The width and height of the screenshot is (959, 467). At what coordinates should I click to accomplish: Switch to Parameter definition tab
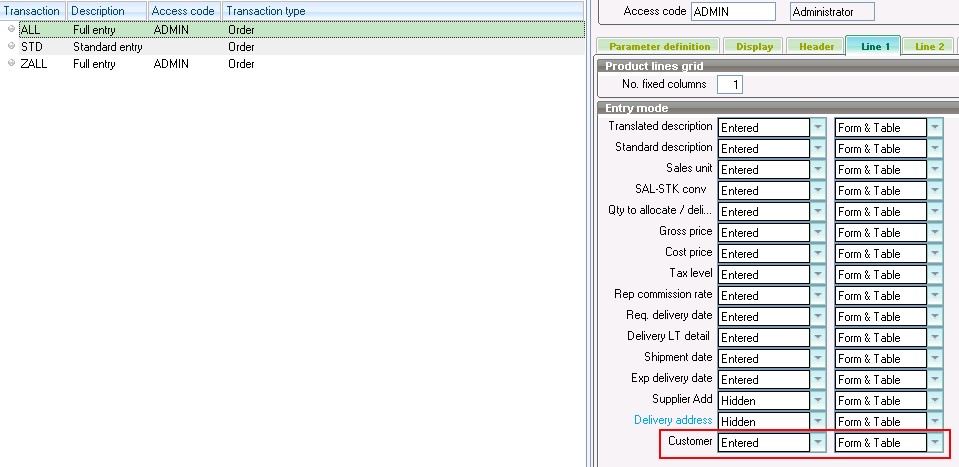(x=659, y=46)
